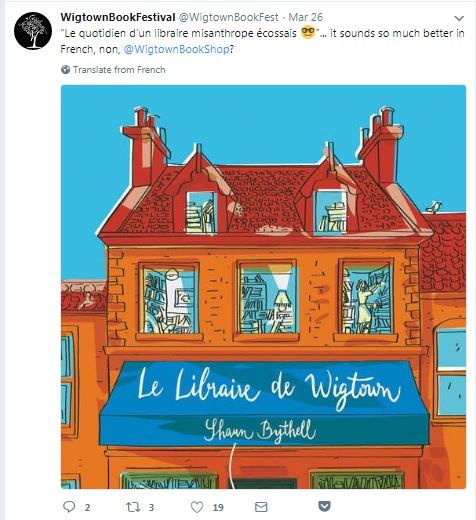Click the reply count number 2
Screen dimensions: 476x520
(x=87, y=508)
